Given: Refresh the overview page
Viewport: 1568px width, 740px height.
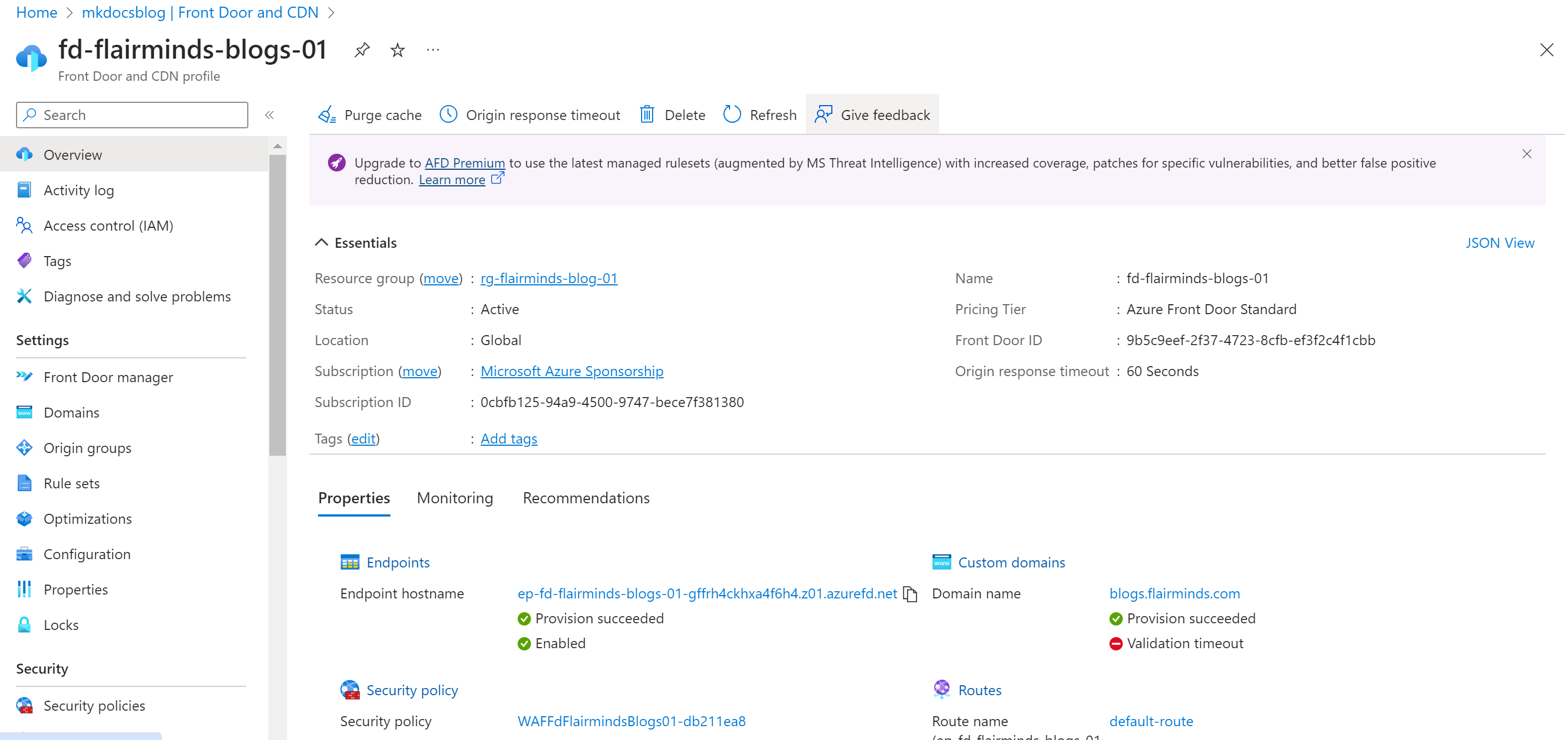Looking at the screenshot, I should coord(759,115).
